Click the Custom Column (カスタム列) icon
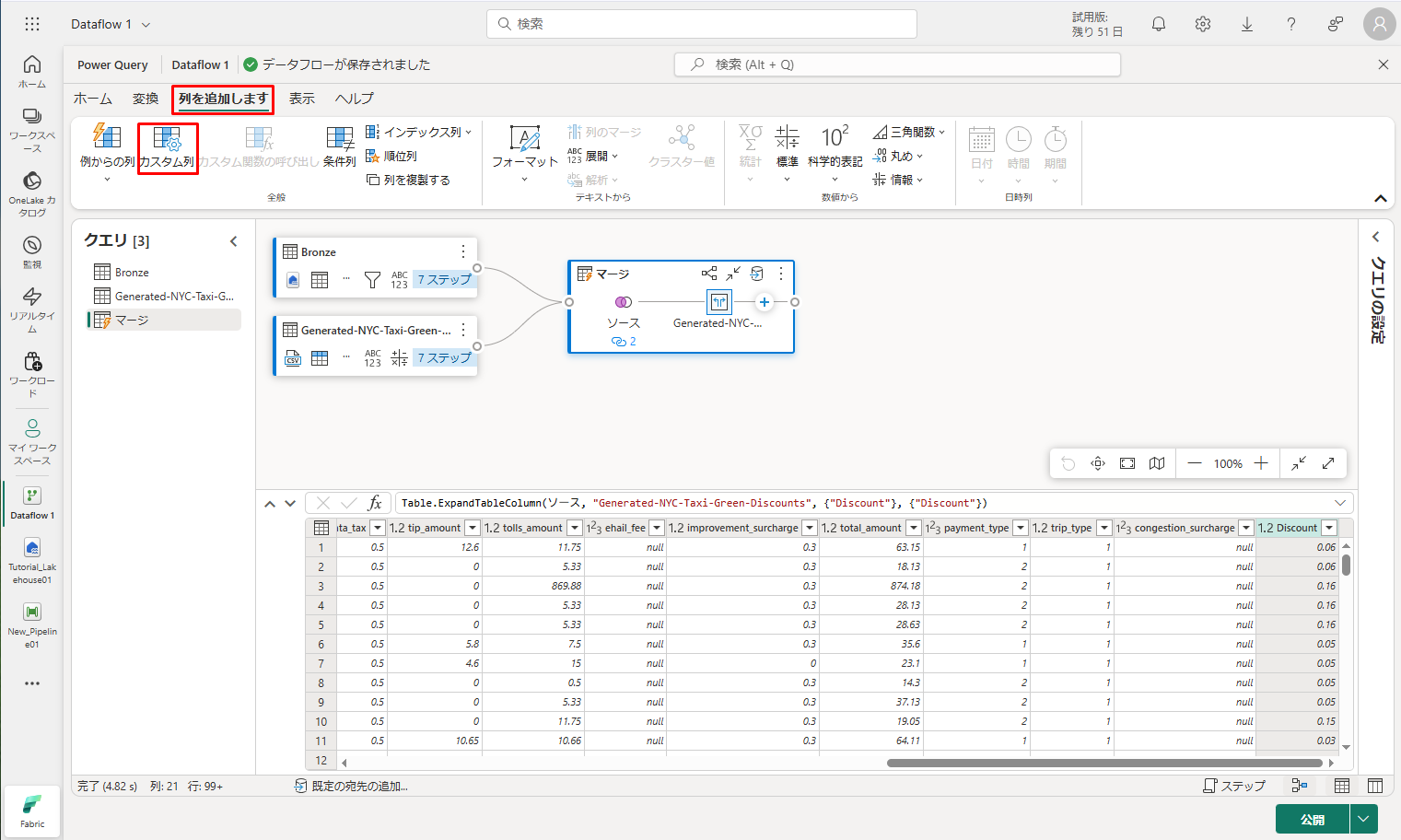The width and height of the screenshot is (1401, 840). click(167, 139)
